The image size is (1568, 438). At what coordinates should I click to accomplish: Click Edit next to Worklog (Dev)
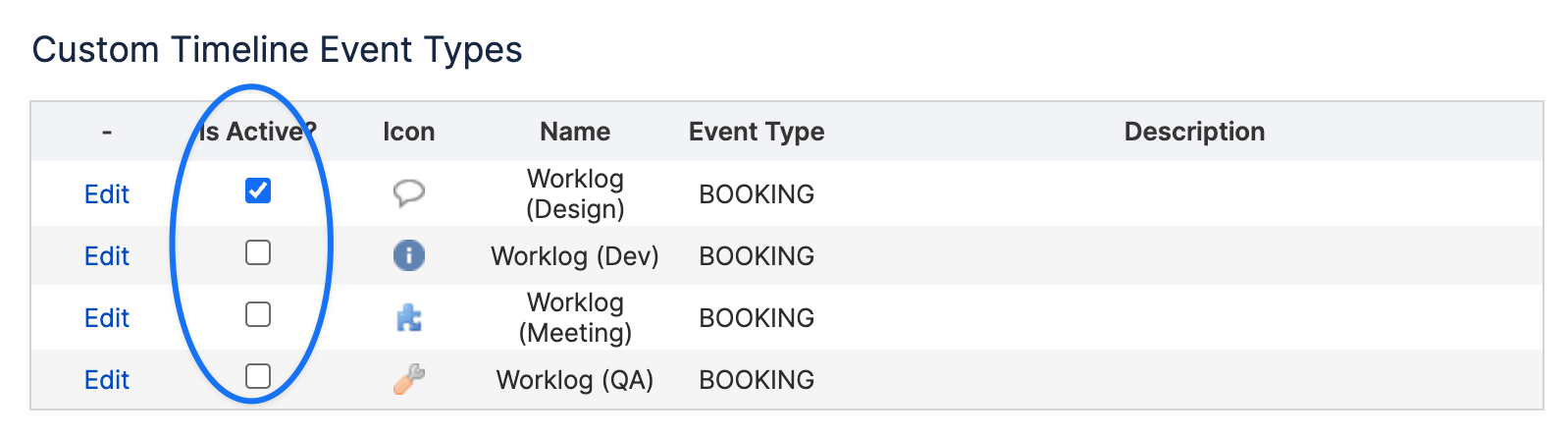[107, 255]
